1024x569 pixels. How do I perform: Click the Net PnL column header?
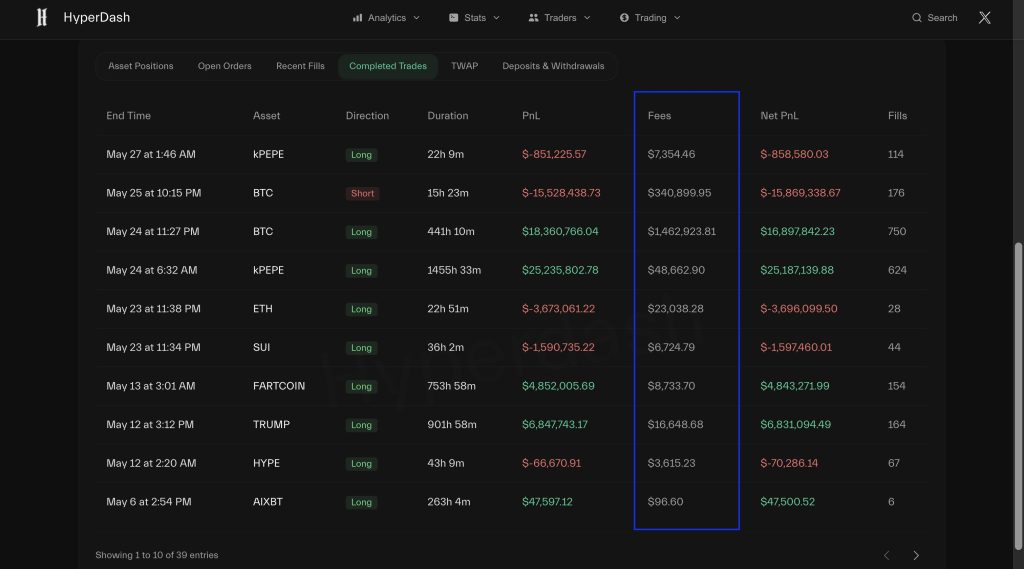click(779, 116)
